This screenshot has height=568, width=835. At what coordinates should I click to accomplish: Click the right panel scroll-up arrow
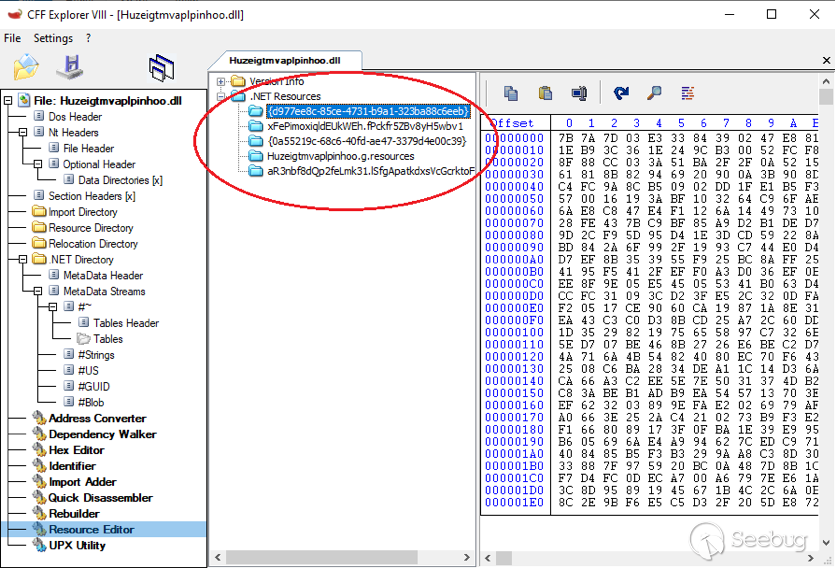coord(826,81)
